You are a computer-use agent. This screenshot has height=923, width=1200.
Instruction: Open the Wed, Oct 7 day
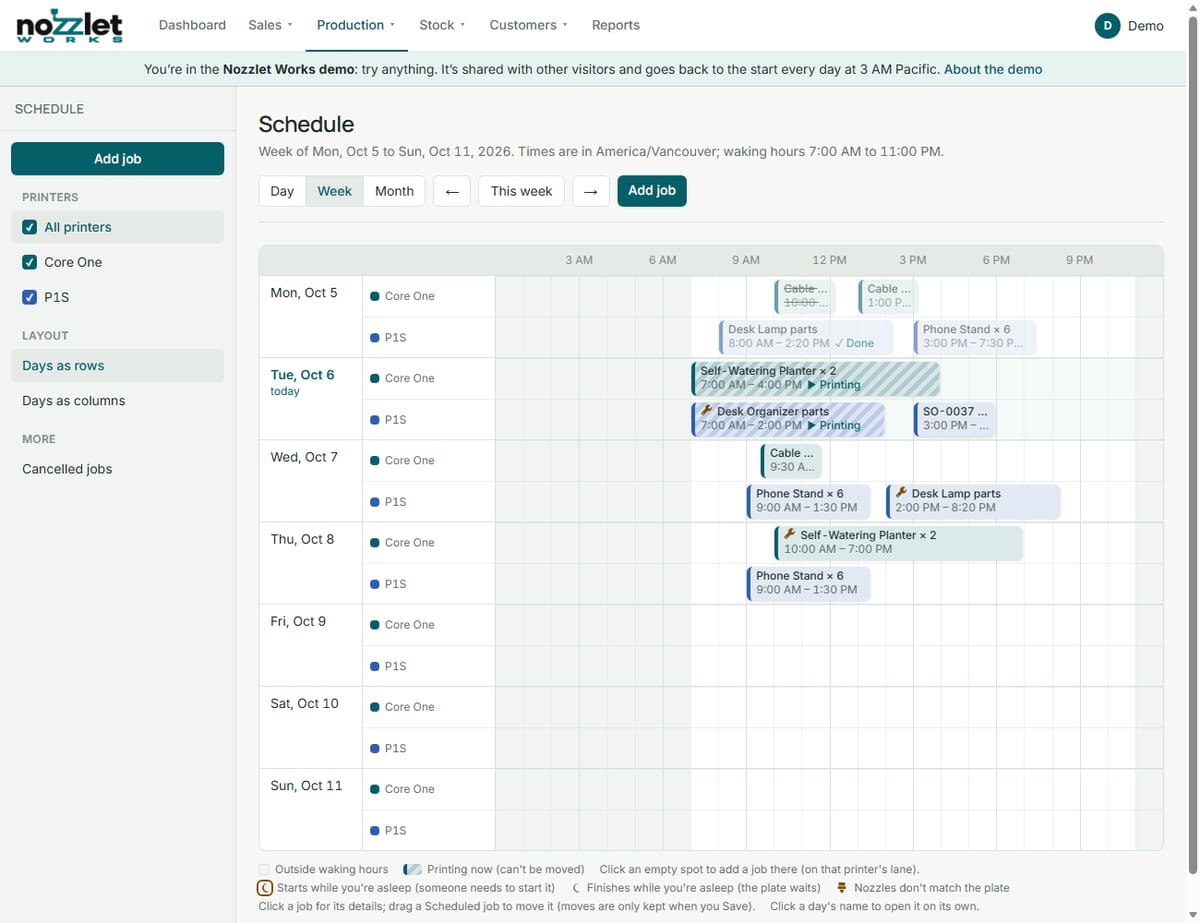(304, 457)
